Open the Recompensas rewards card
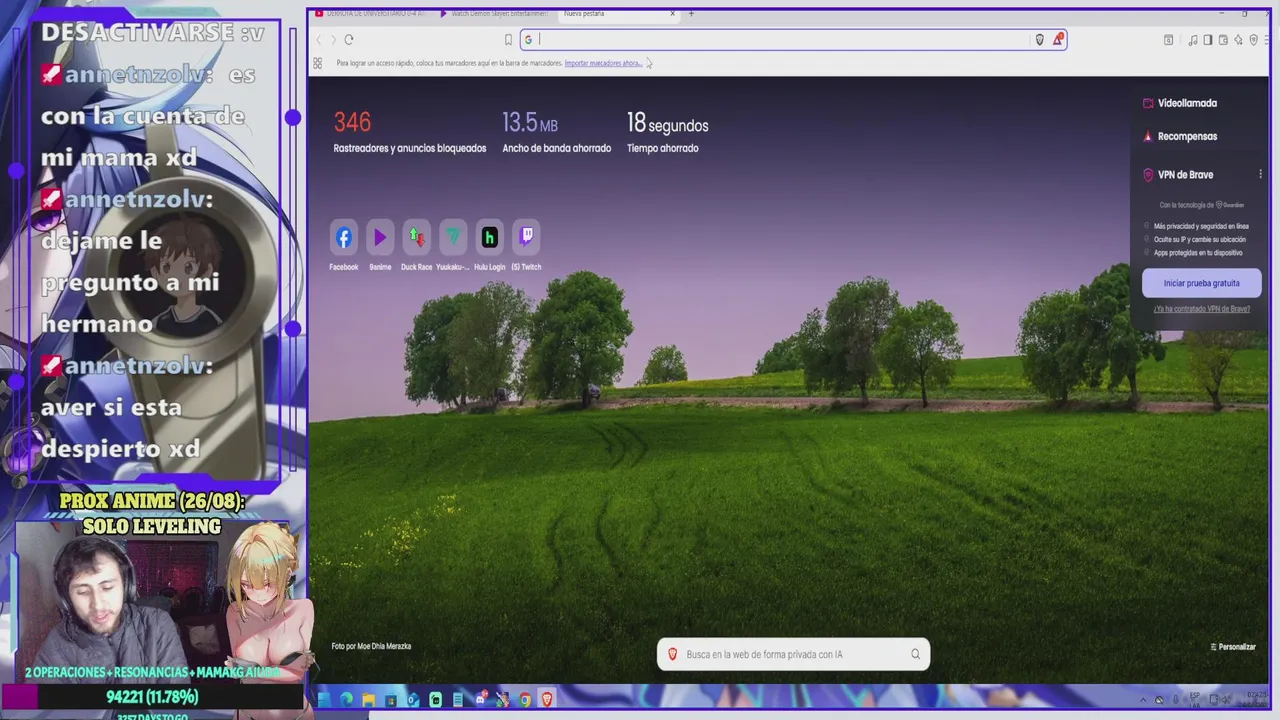 tap(1180, 136)
